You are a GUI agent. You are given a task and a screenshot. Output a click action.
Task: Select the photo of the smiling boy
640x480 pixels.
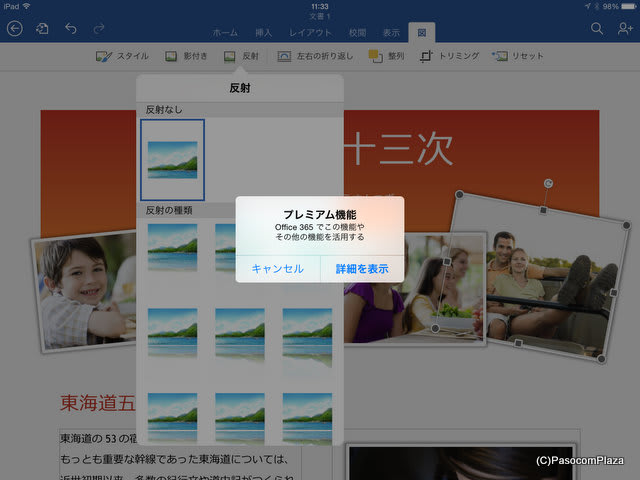(x=84, y=291)
